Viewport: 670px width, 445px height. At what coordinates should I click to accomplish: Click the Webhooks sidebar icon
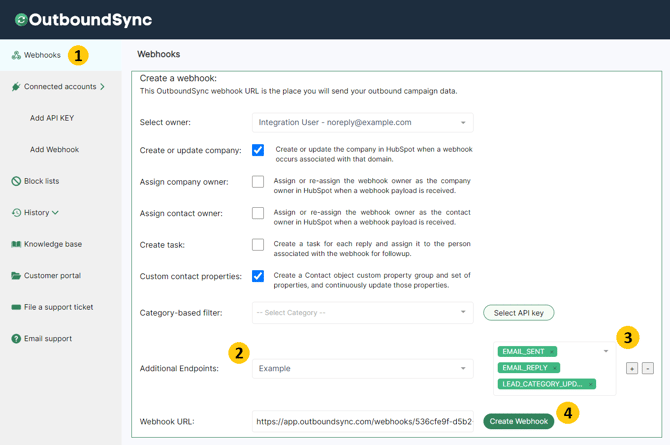(x=16, y=55)
